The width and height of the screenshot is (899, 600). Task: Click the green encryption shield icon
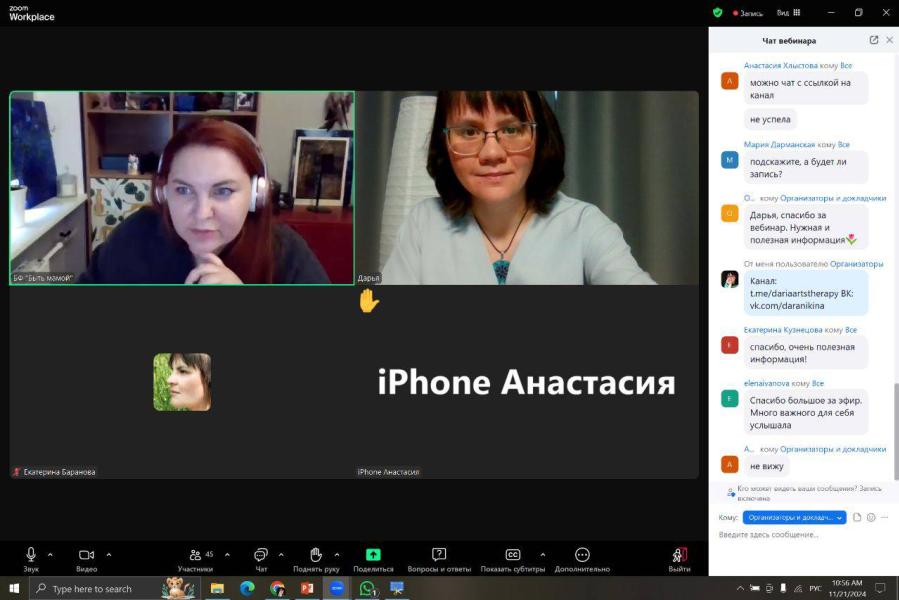tap(717, 13)
